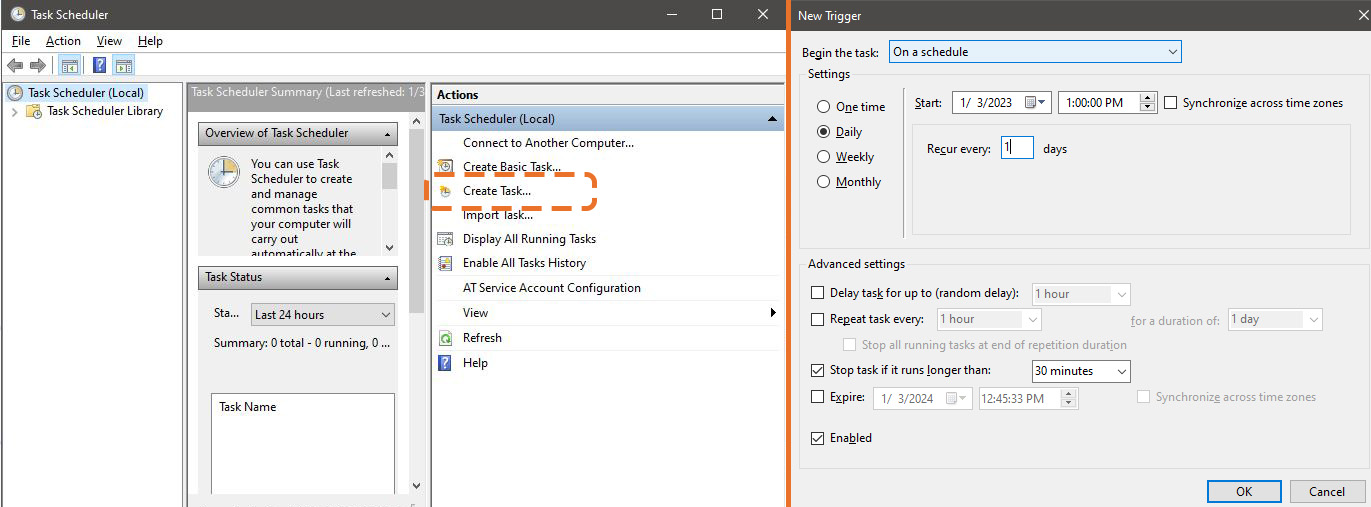Open the 30 minutes duration dropdown

point(1080,371)
